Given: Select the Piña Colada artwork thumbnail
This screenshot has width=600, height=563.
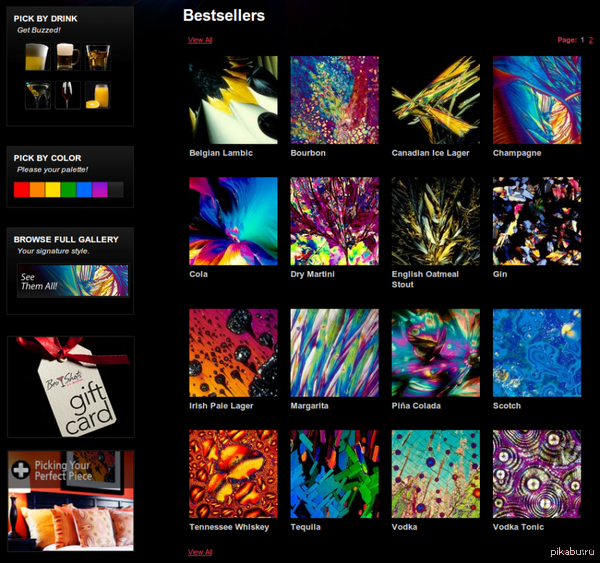Looking at the screenshot, I should [x=435, y=353].
